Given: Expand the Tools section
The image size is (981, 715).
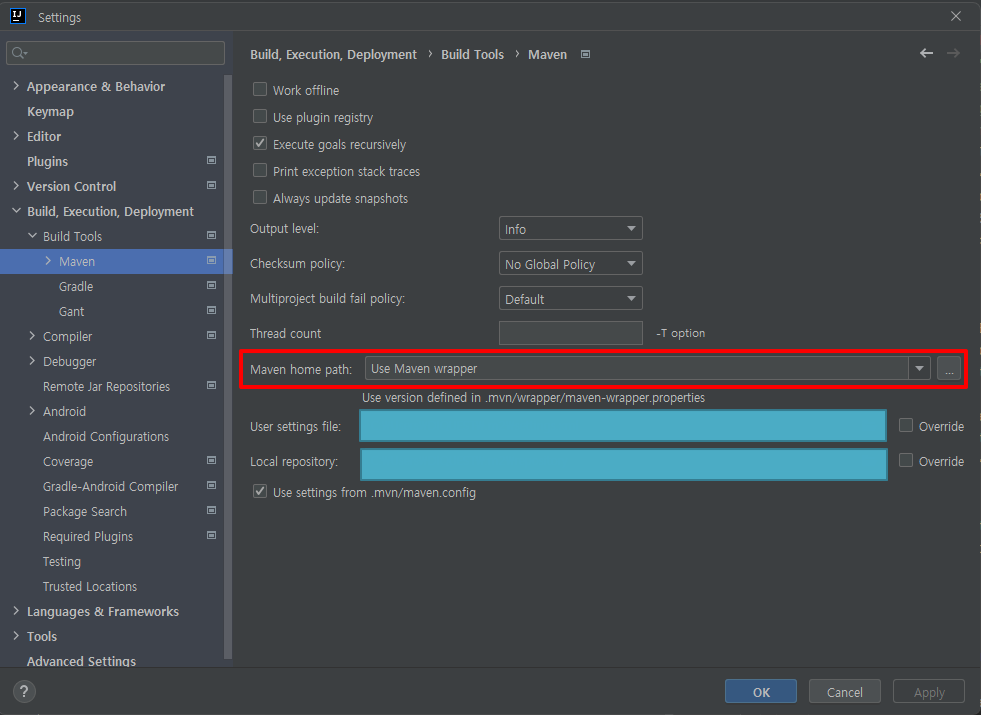Looking at the screenshot, I should 16,636.
